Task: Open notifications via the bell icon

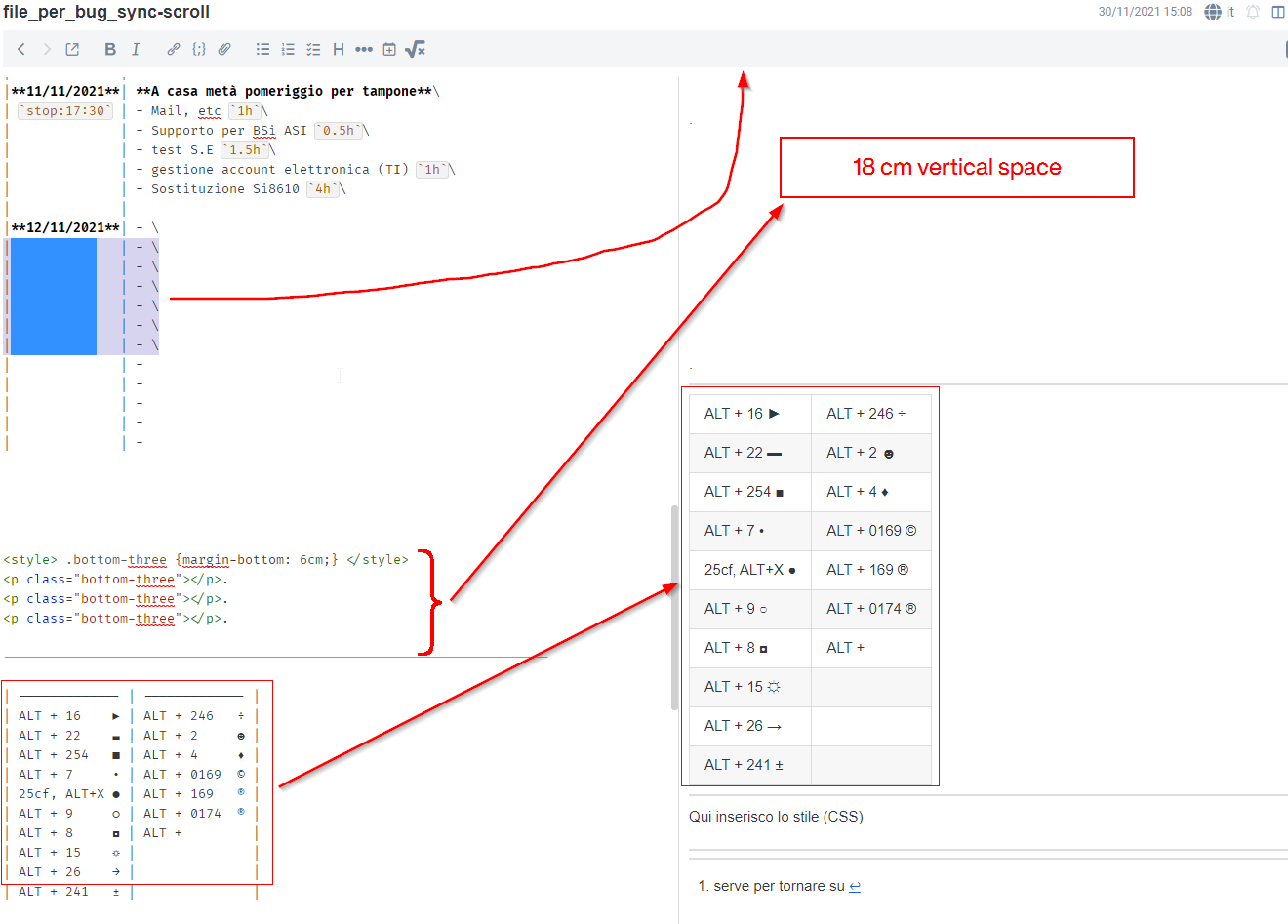Action: click(1253, 12)
